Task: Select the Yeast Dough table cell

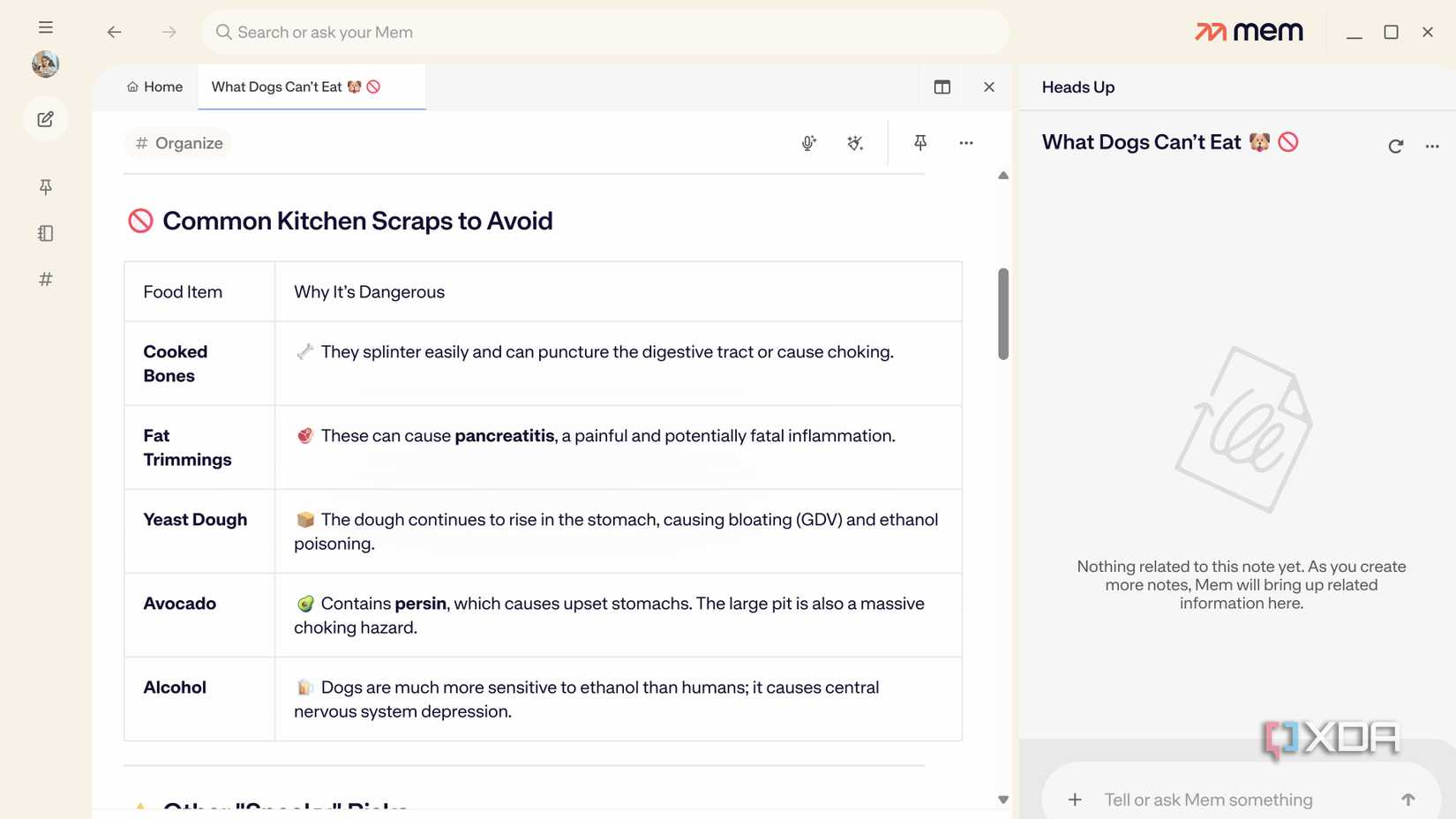Action: click(x=199, y=531)
